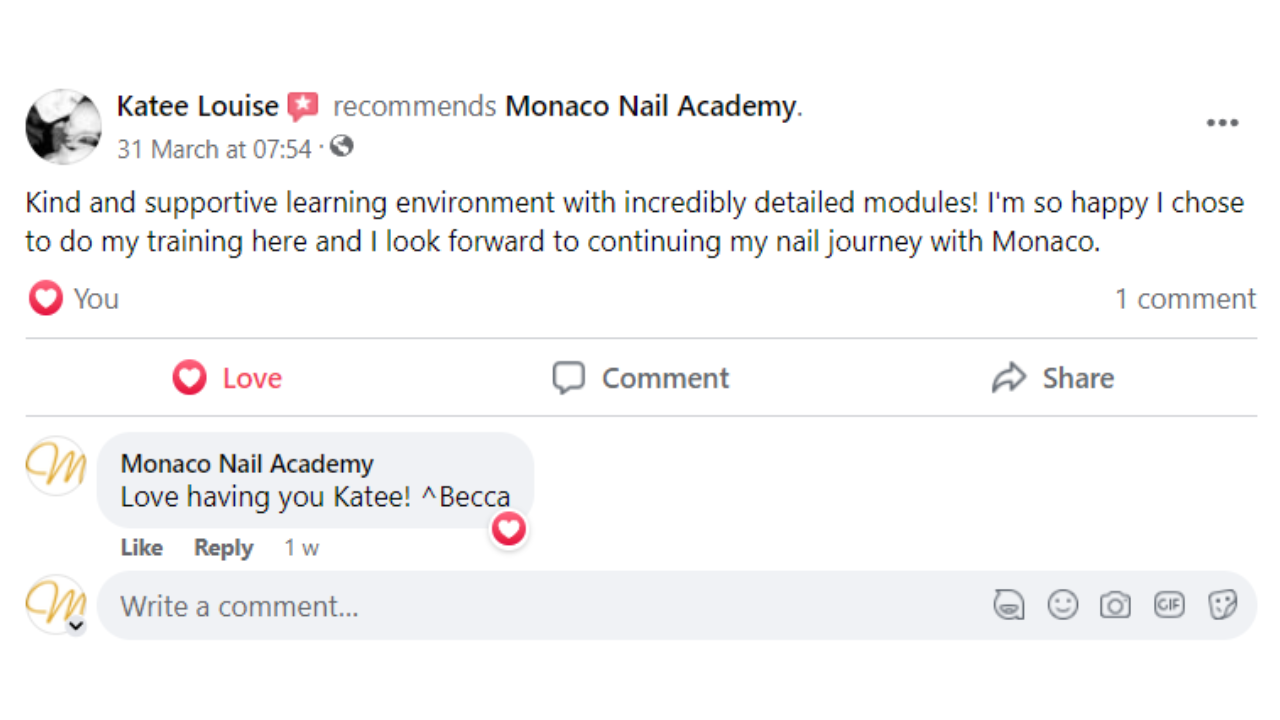
Task: Open Katee Louise's profile picture
Action: (x=63, y=126)
